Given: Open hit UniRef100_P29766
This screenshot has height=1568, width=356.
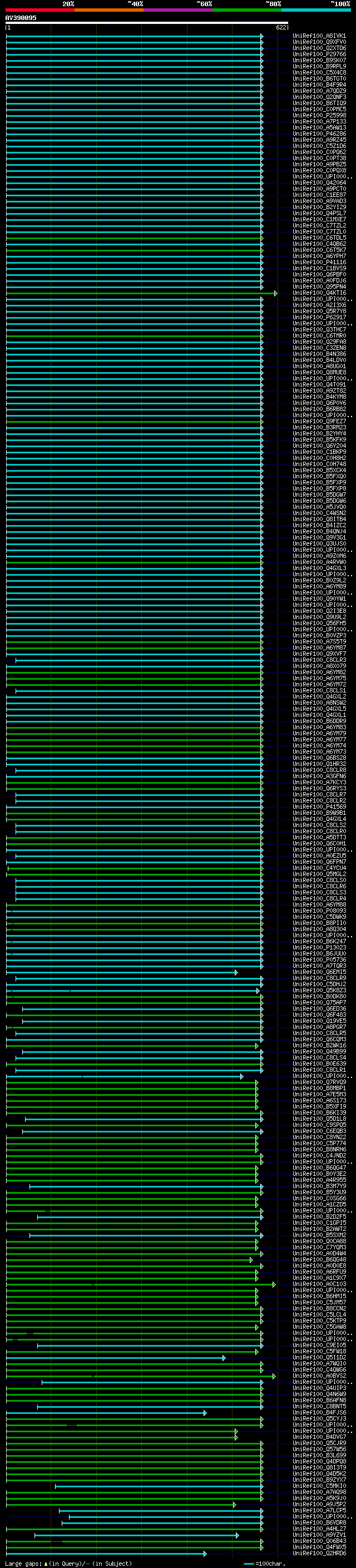Looking at the screenshot, I should coord(319,54).
